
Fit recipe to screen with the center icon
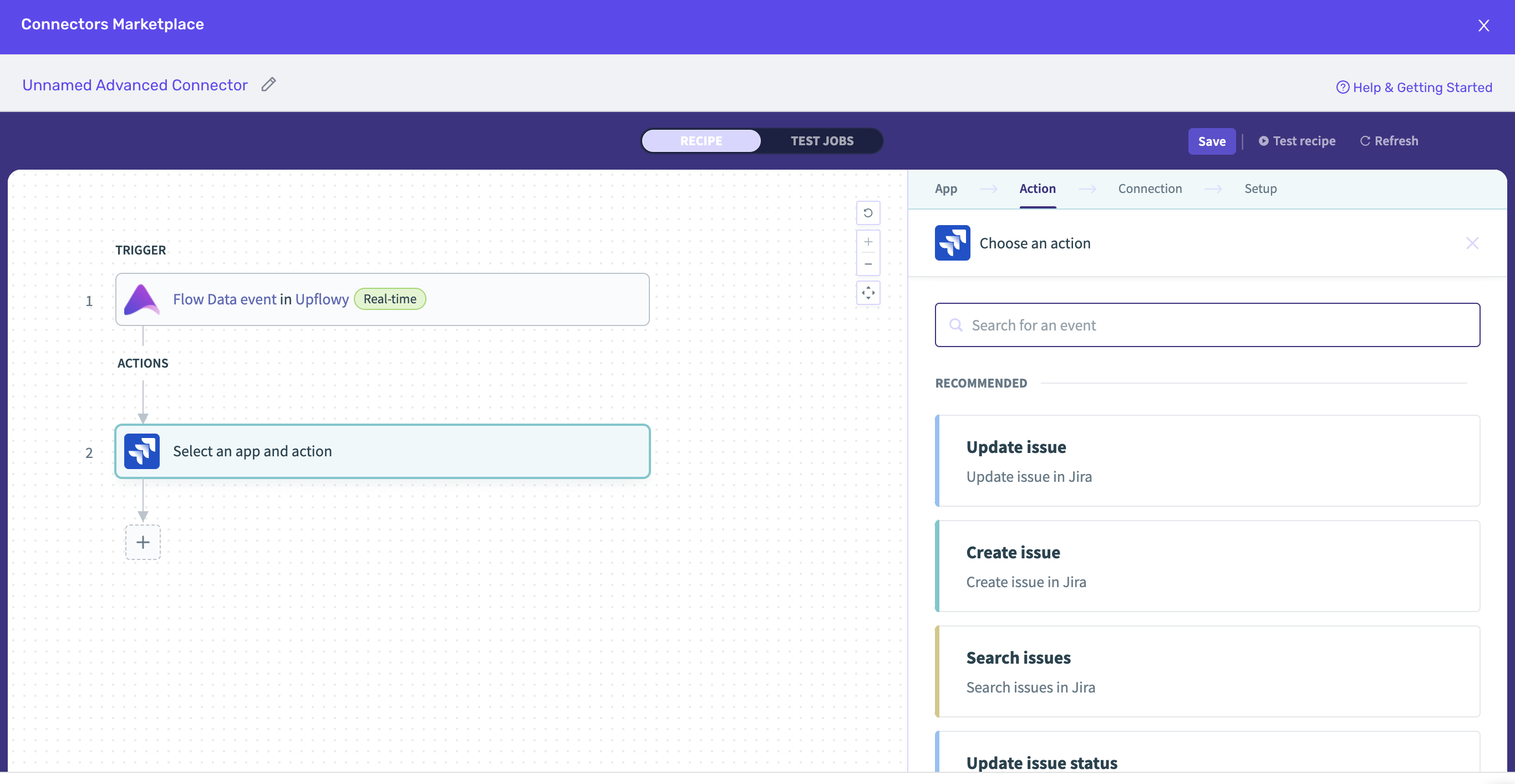pos(868,293)
